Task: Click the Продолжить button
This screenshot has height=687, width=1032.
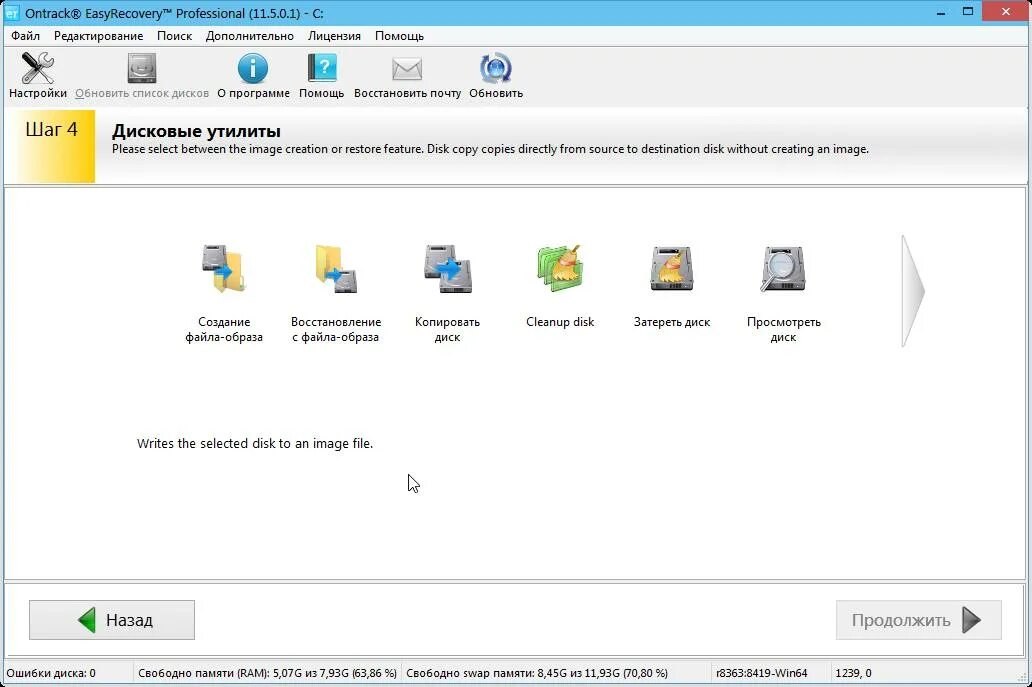Action: pyautogui.click(x=919, y=620)
